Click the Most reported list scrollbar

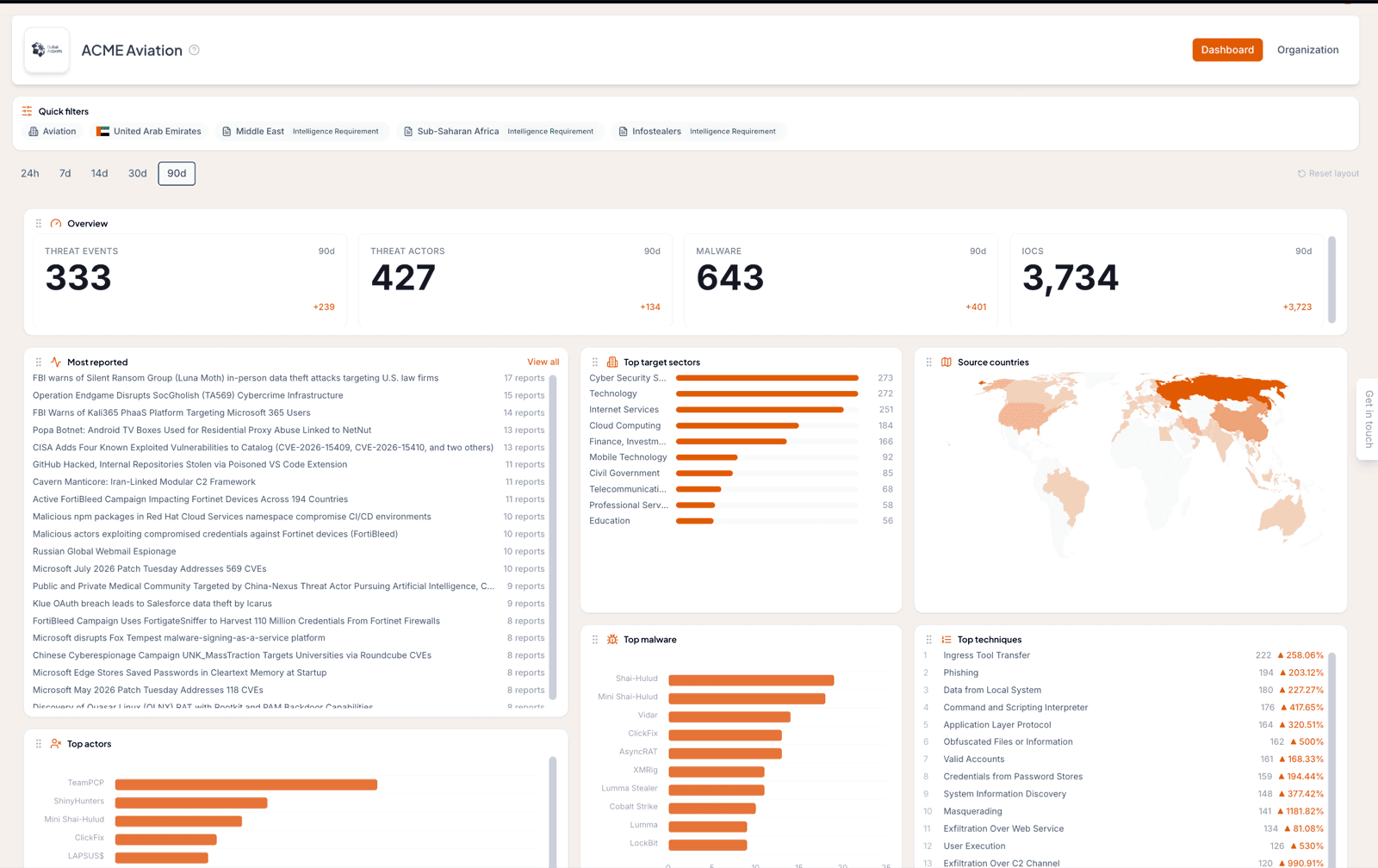(x=553, y=537)
